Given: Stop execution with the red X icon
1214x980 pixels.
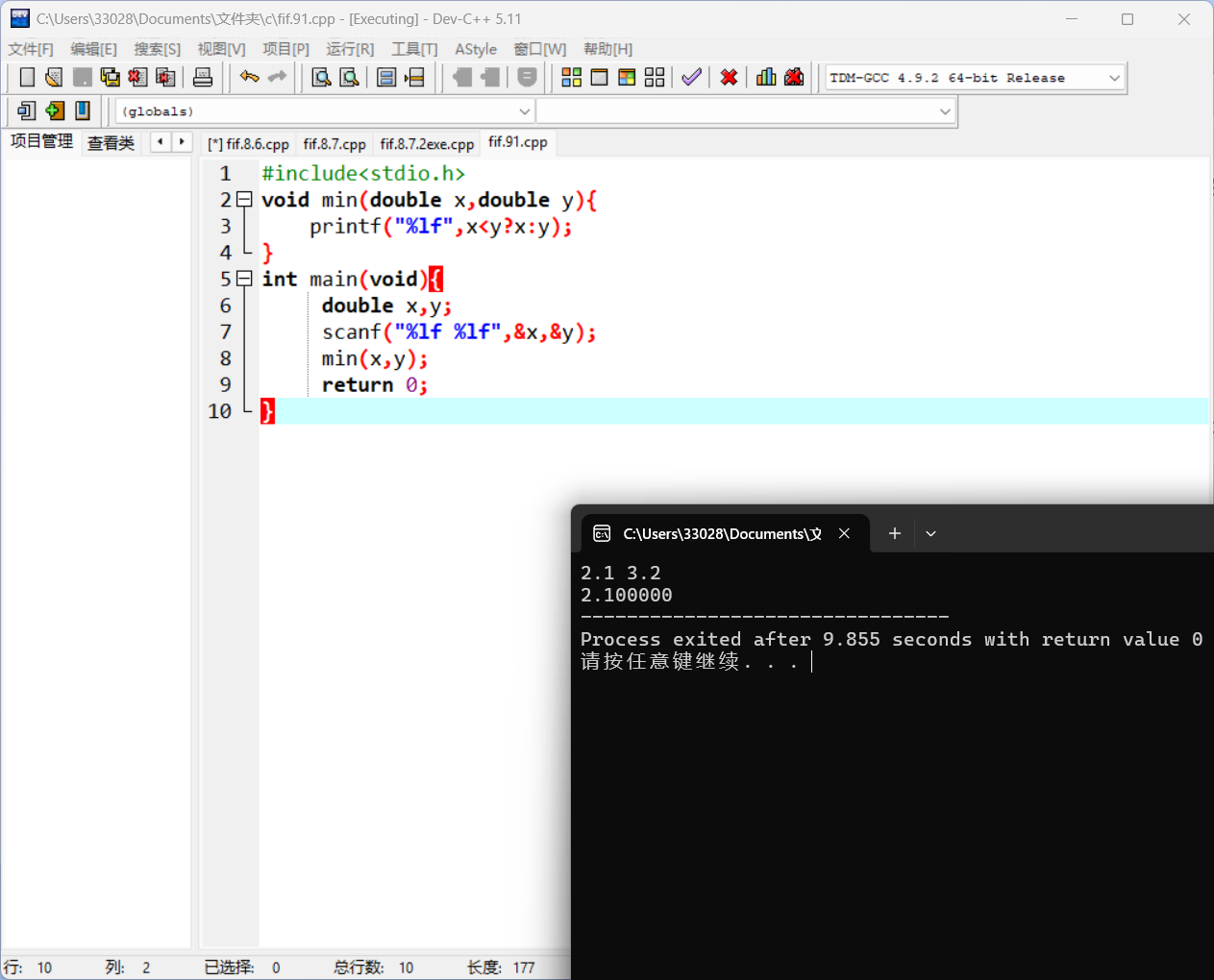Looking at the screenshot, I should (730, 77).
